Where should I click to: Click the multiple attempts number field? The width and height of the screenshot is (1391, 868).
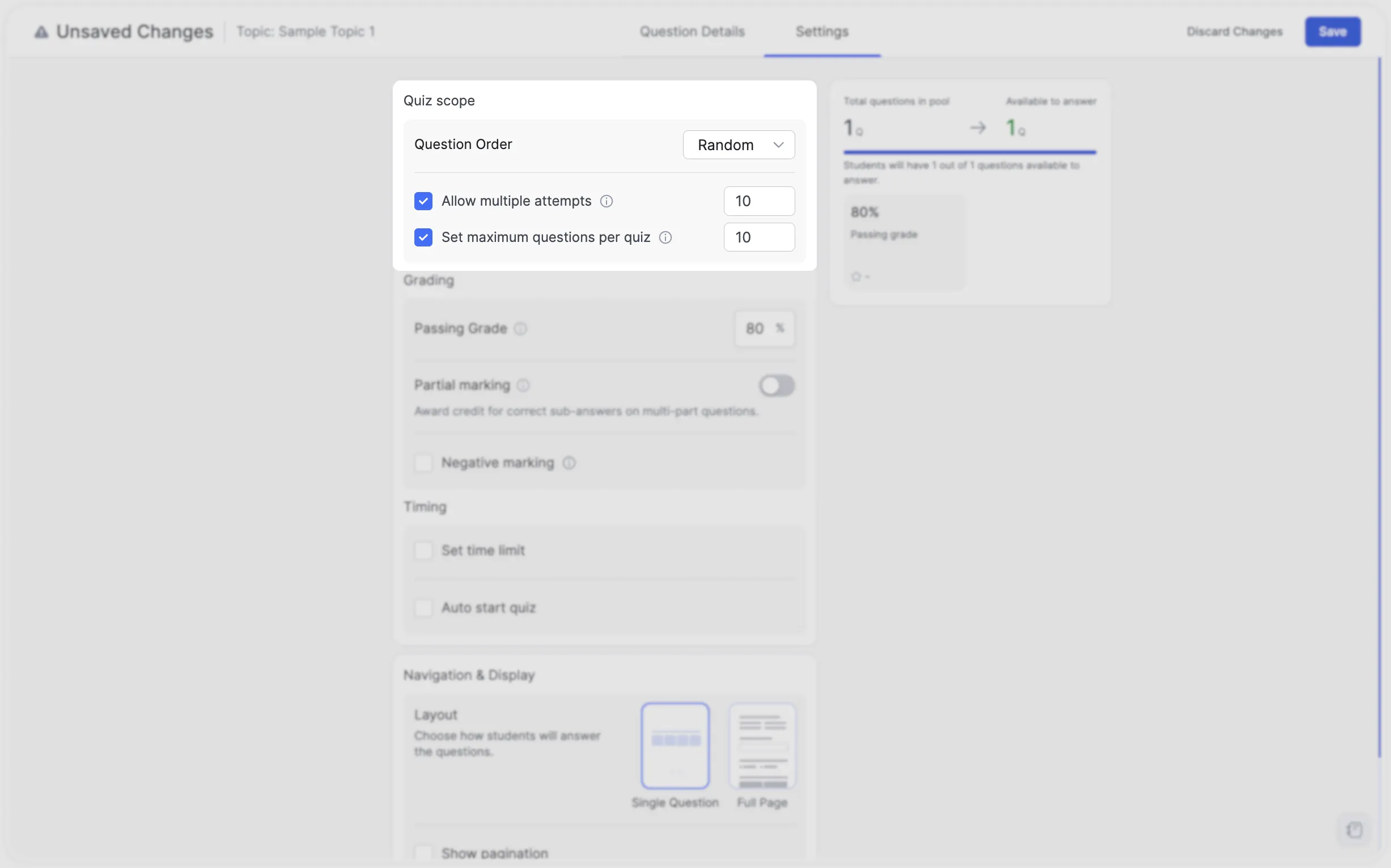759,201
